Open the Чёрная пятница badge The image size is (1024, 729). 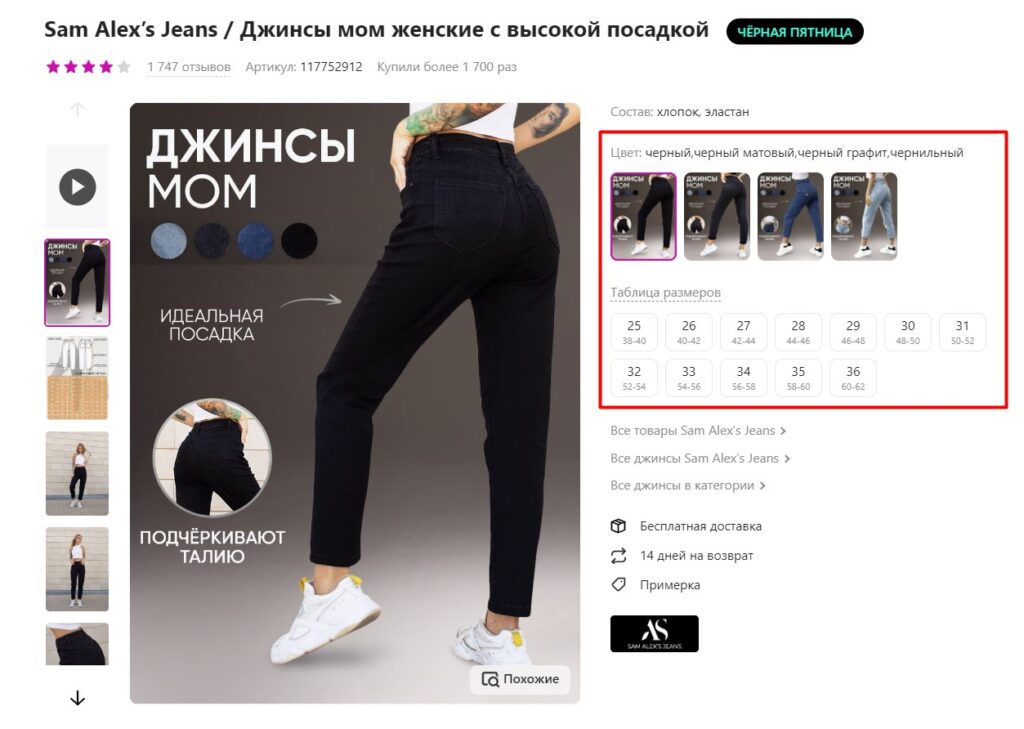coord(795,32)
